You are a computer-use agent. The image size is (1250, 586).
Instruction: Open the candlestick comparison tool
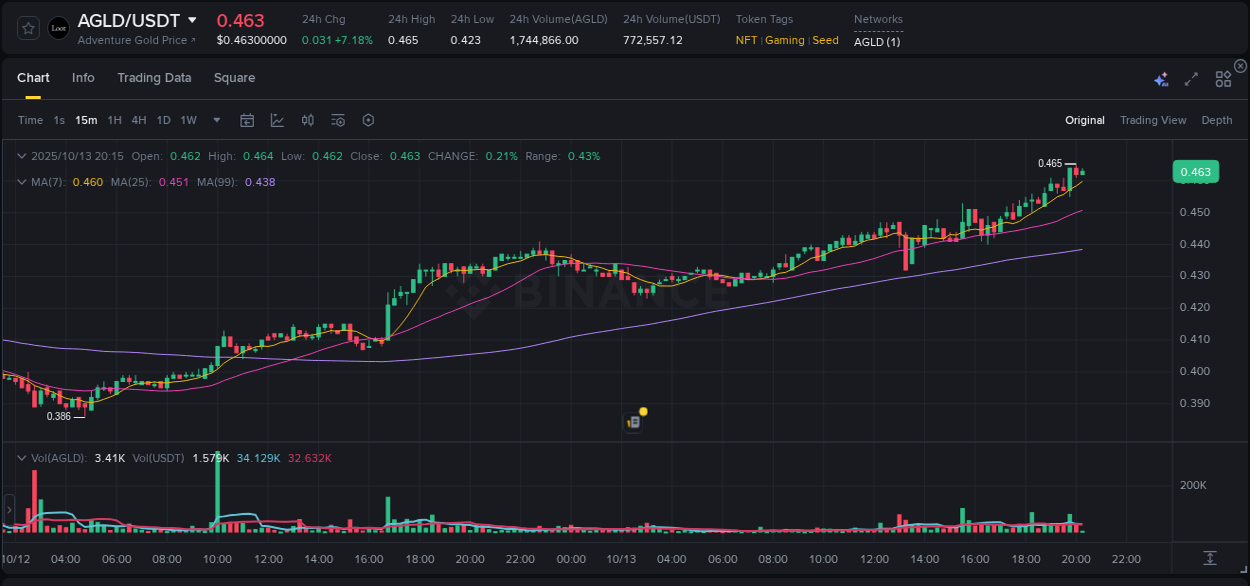(307, 119)
